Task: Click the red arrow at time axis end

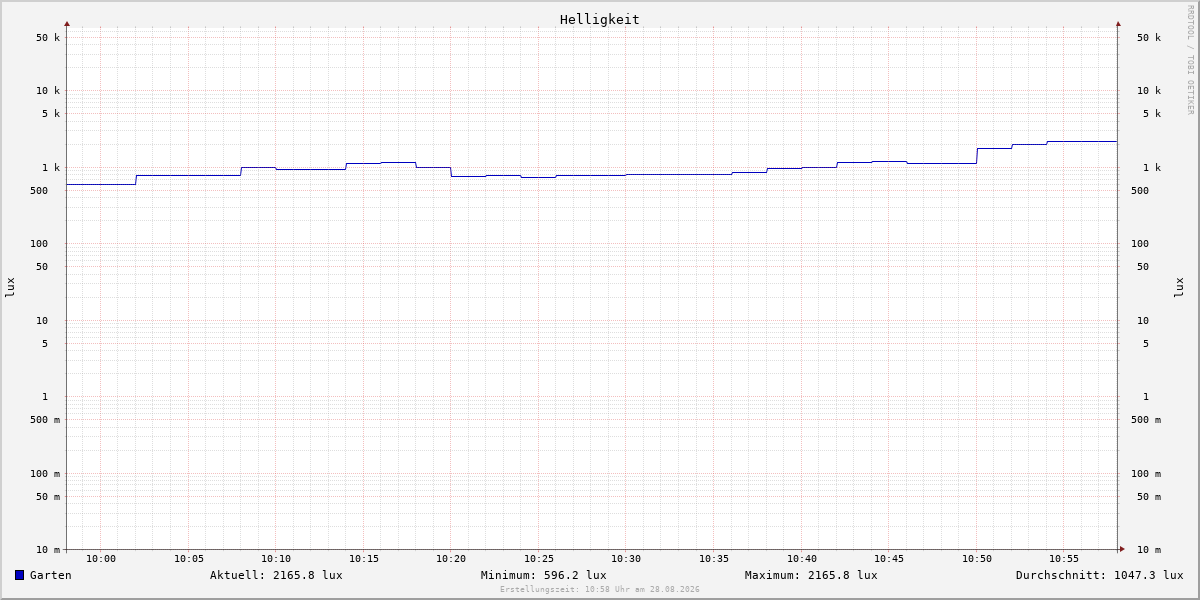Action: click(1122, 549)
